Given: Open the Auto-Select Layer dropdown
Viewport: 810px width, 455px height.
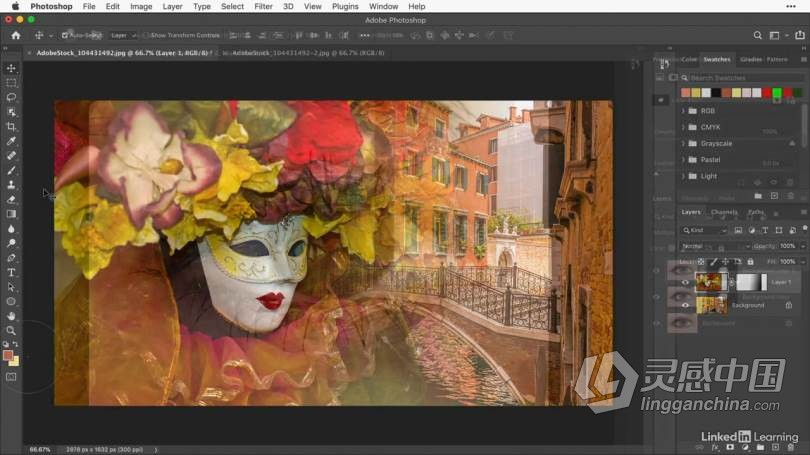Looking at the screenshot, I should [x=123, y=35].
